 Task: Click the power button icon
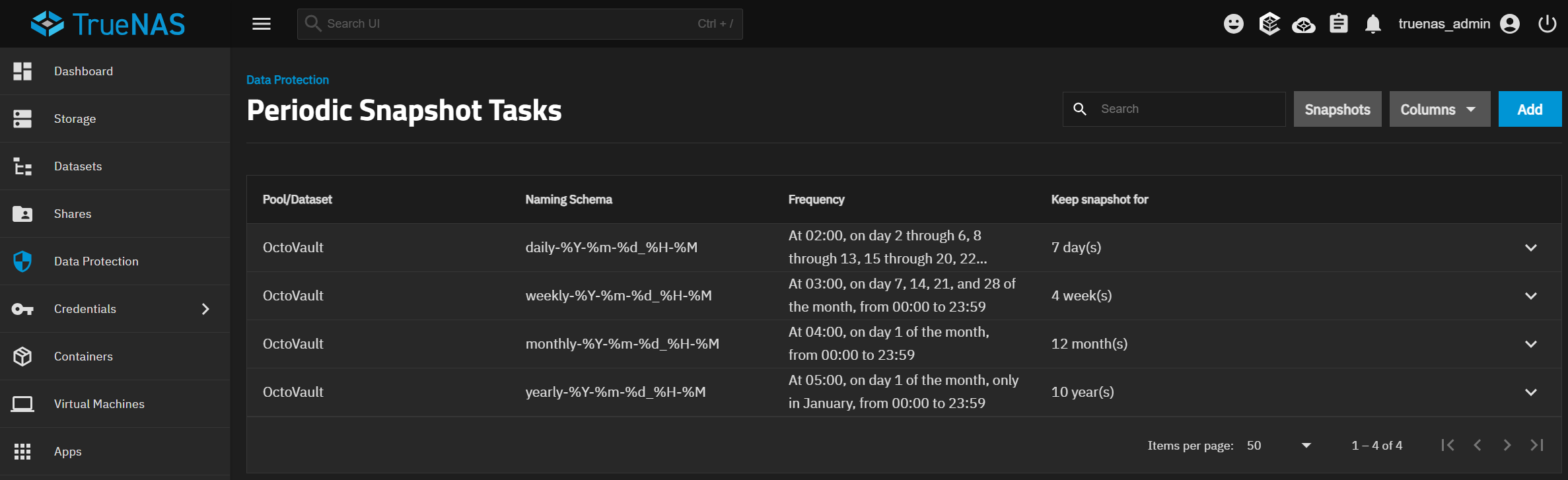tap(1547, 24)
